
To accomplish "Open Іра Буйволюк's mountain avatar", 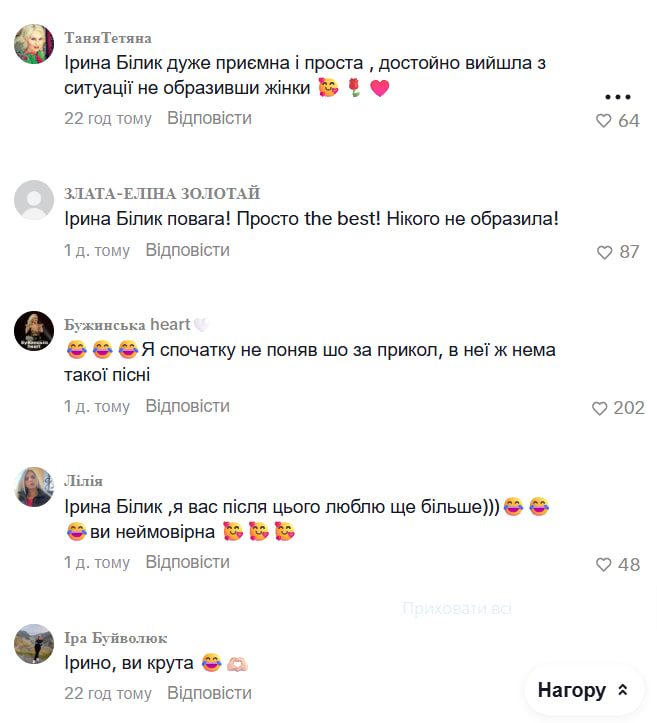I will [x=34, y=644].
